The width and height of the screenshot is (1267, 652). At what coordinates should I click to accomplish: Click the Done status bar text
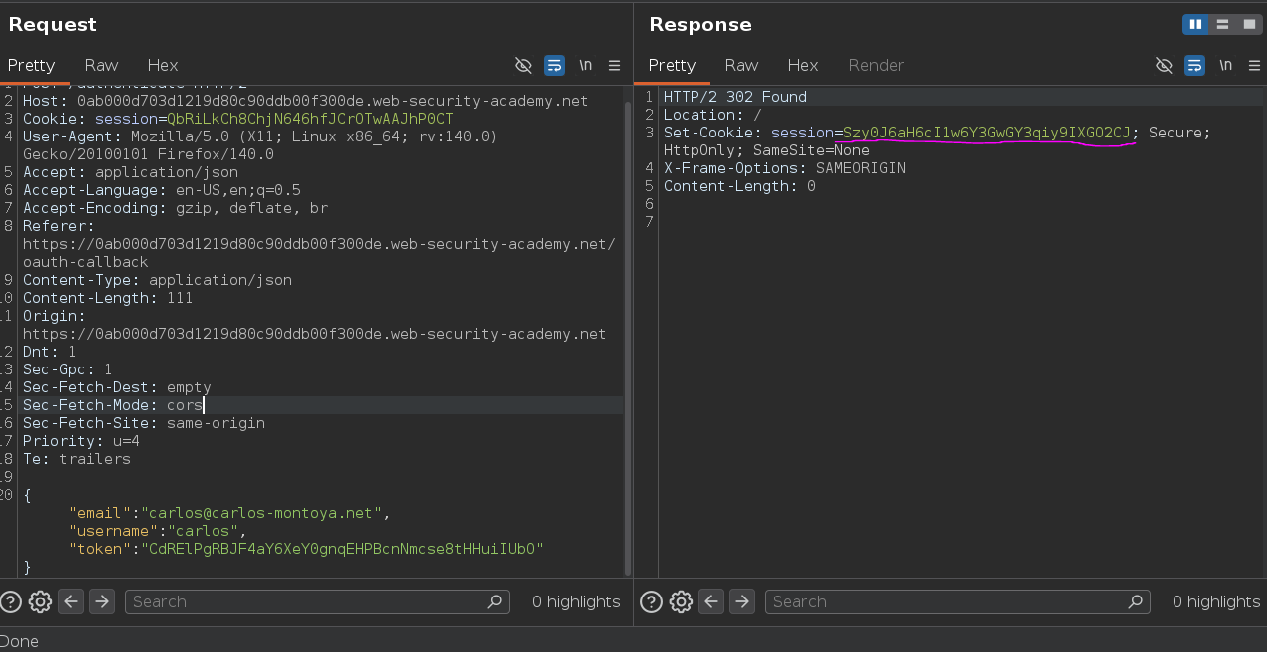[x=19, y=641]
